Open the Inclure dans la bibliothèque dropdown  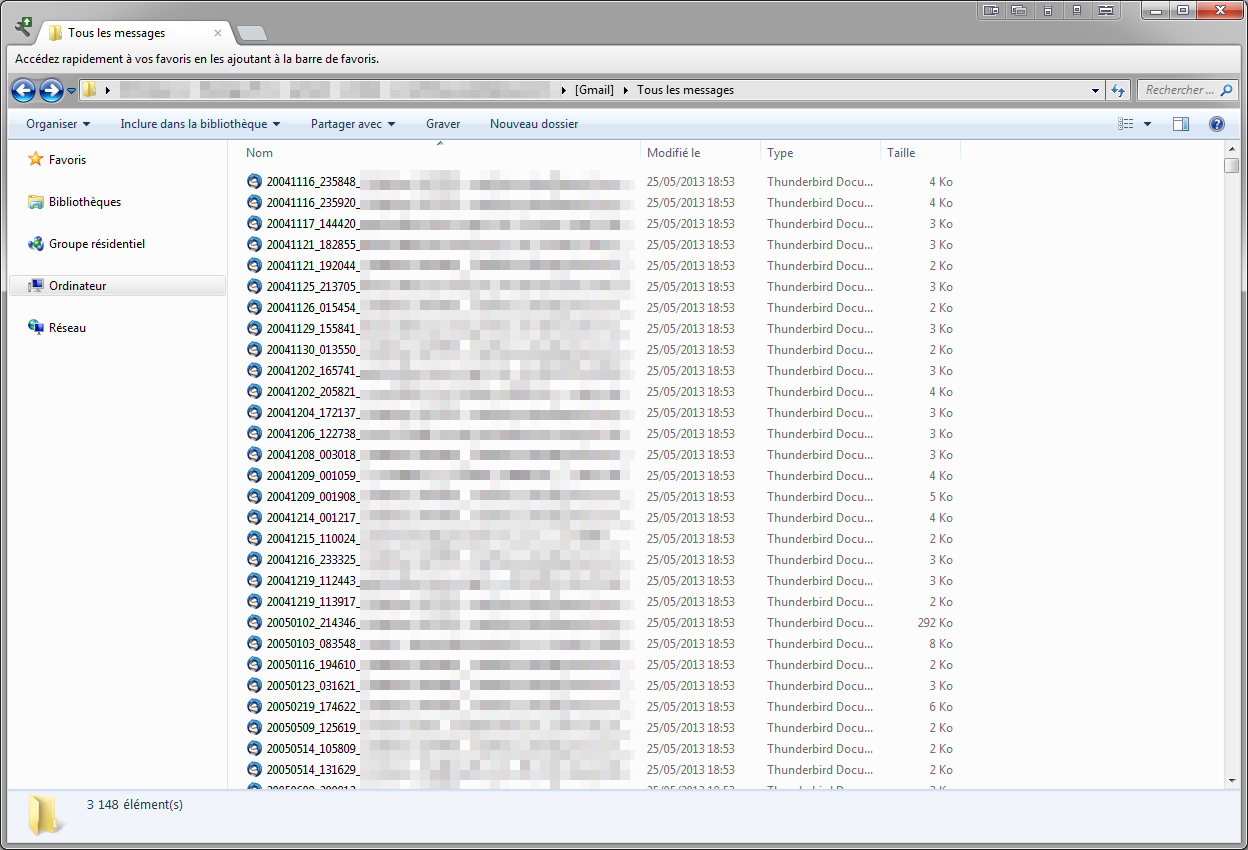(x=200, y=124)
